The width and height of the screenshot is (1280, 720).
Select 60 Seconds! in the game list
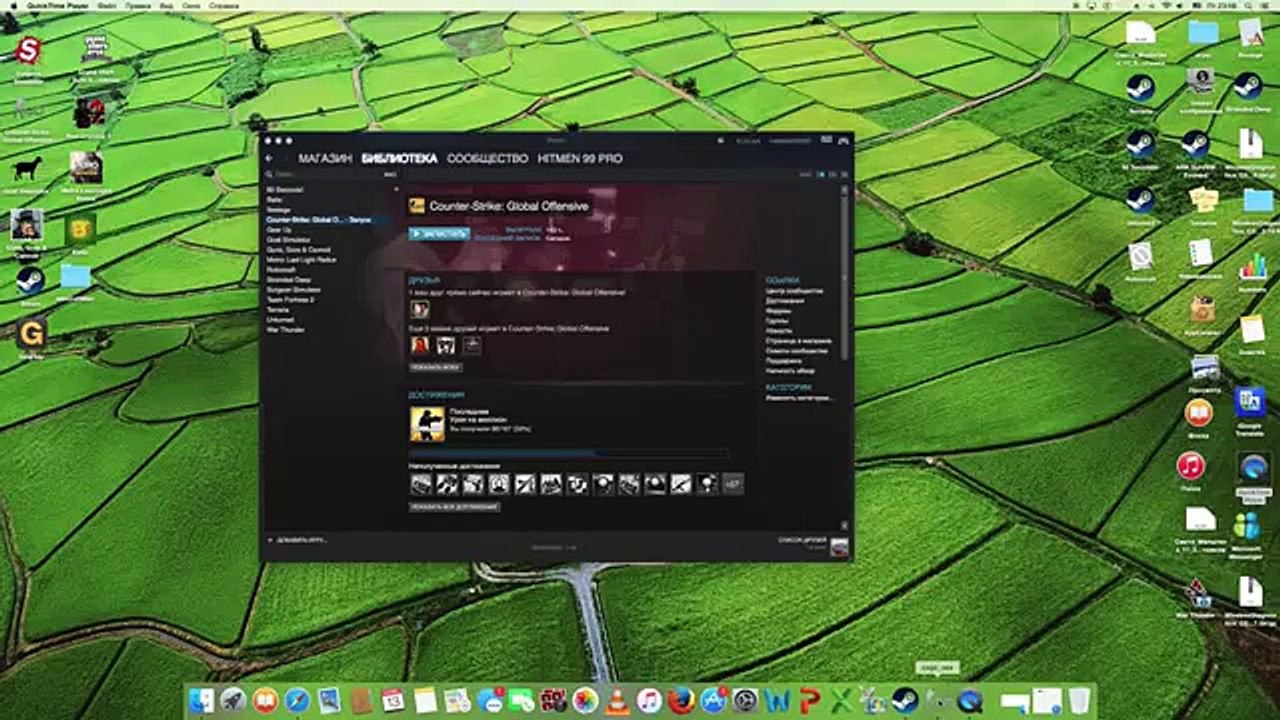point(285,189)
